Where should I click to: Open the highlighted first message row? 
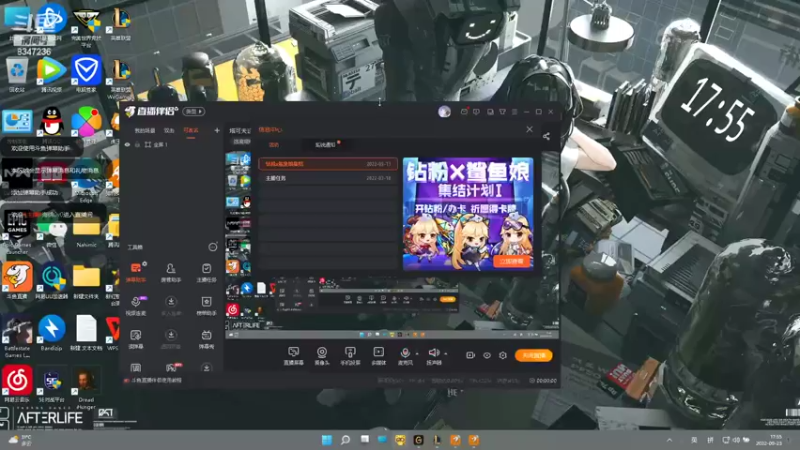click(328, 164)
